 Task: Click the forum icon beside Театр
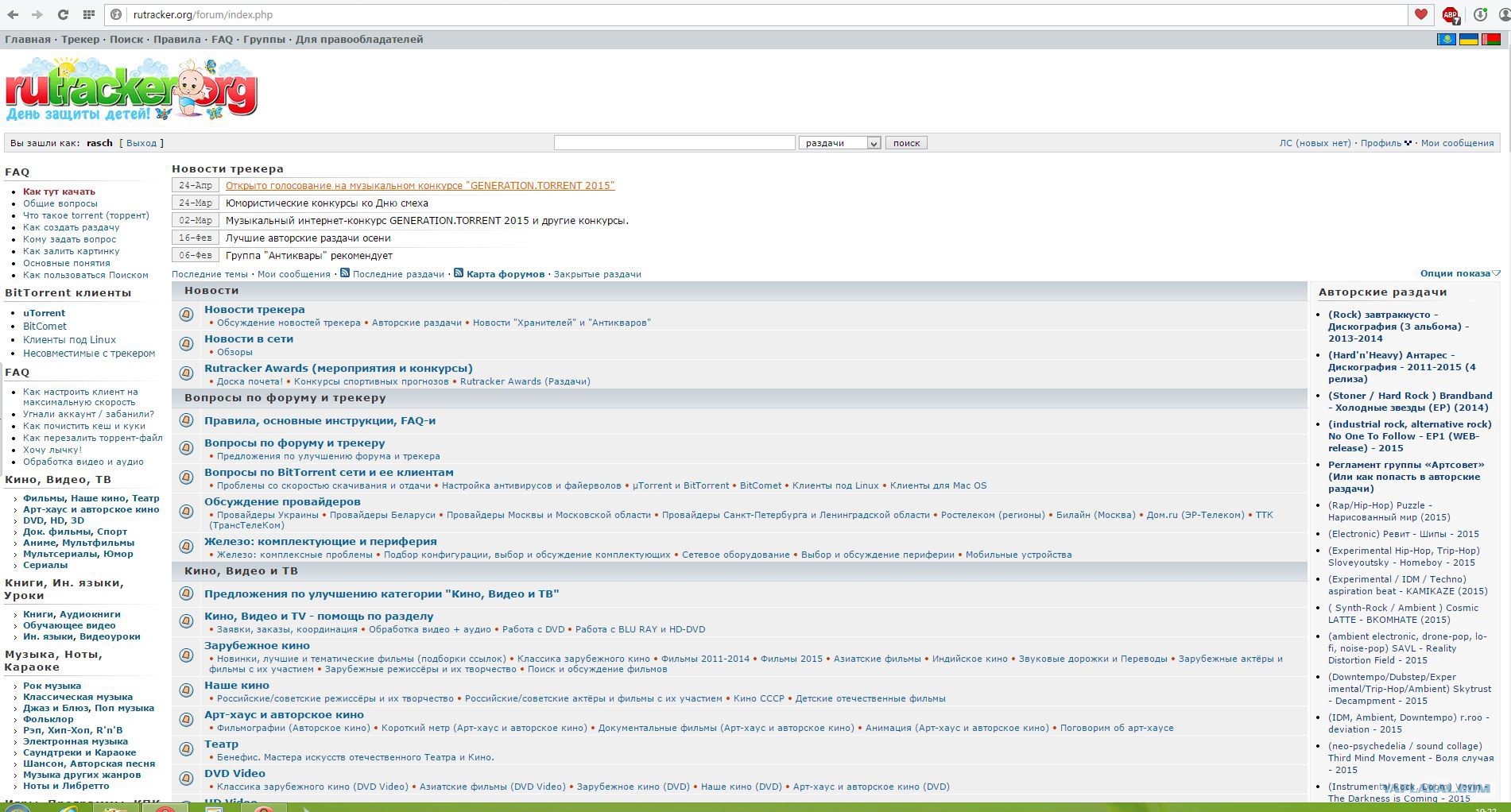pyautogui.click(x=187, y=749)
